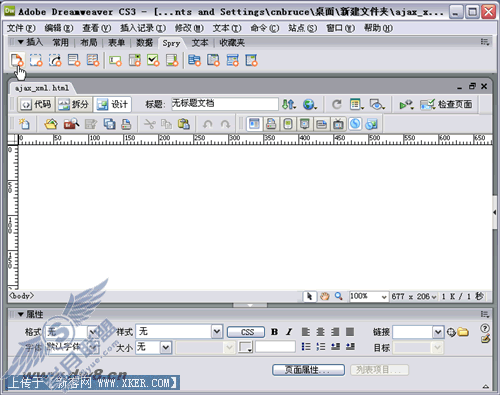This screenshot has height=395, width=500.
Task: Click the File Management icon
Action: click(x=289, y=104)
